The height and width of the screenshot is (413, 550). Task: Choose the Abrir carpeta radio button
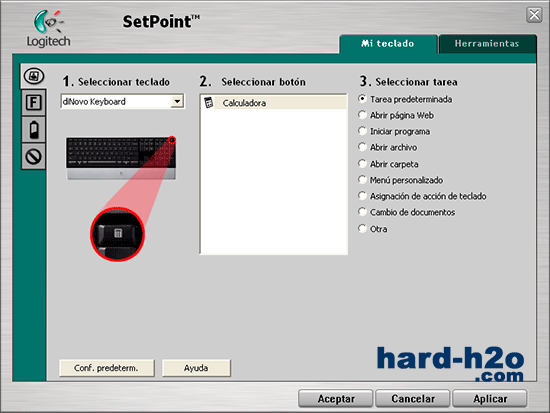click(x=362, y=164)
